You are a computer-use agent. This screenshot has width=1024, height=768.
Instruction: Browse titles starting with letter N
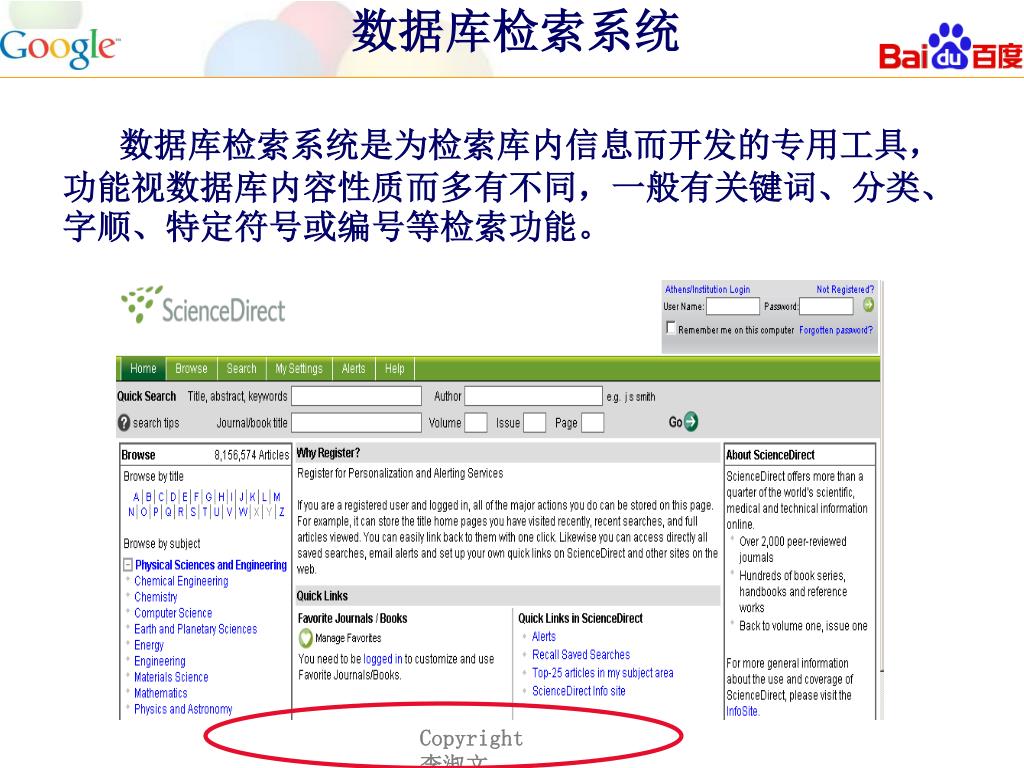point(132,512)
